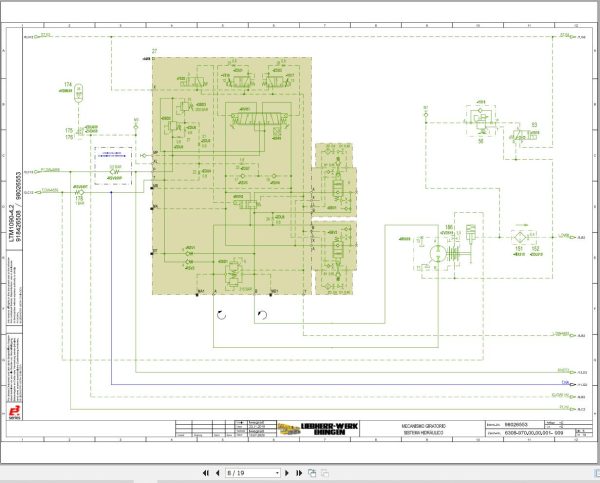Click the greyed-out next-view icon
The image size is (600, 483).
325,473
